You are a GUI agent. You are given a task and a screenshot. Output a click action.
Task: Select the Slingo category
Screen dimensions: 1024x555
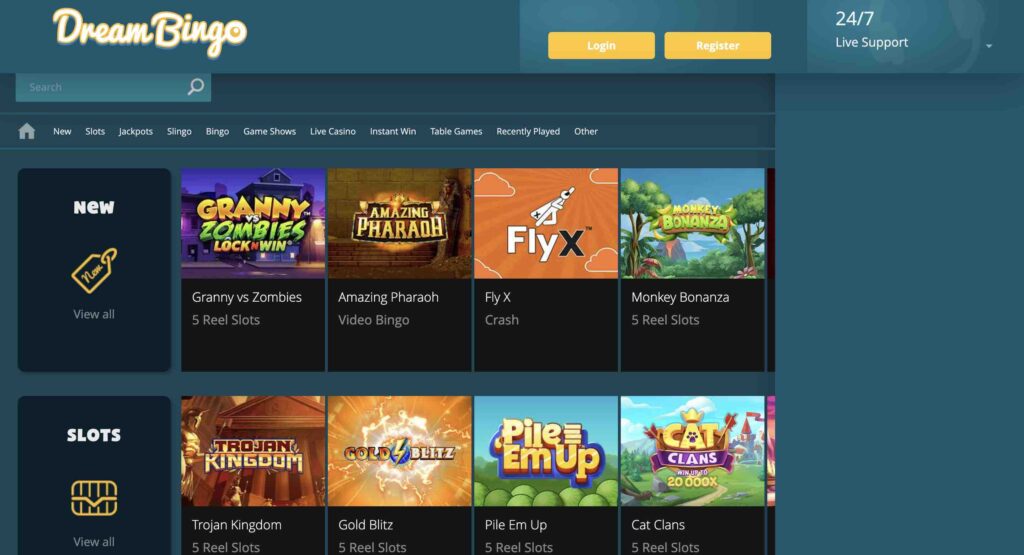pyautogui.click(x=179, y=131)
